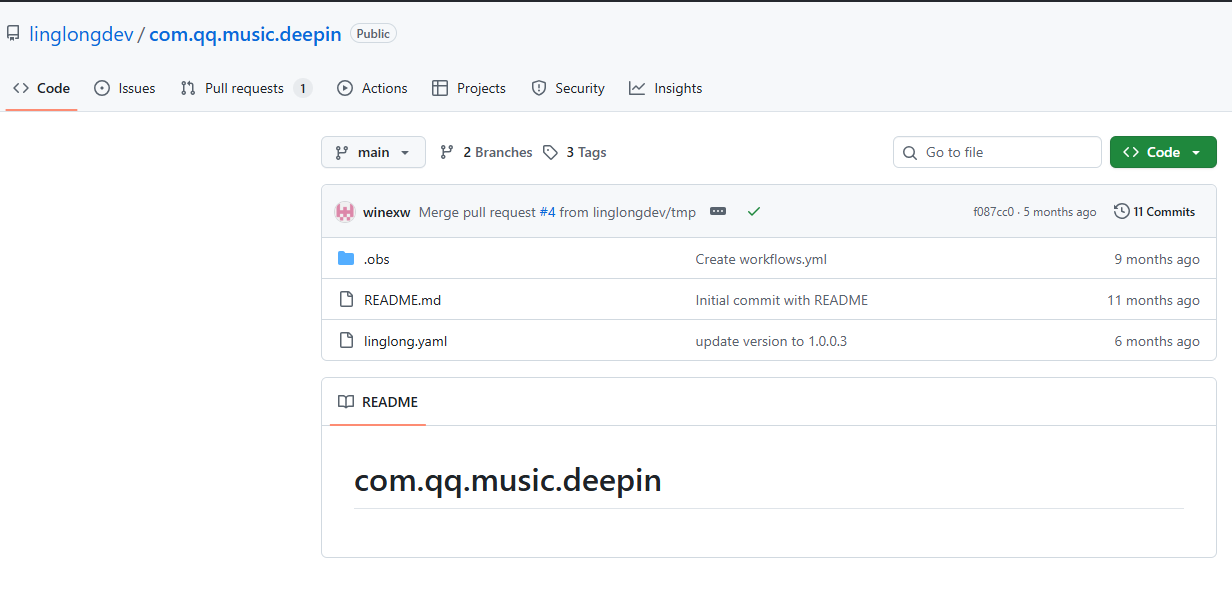Open the Security tab
Viewport: 1232px width, 607px height.
click(x=568, y=88)
